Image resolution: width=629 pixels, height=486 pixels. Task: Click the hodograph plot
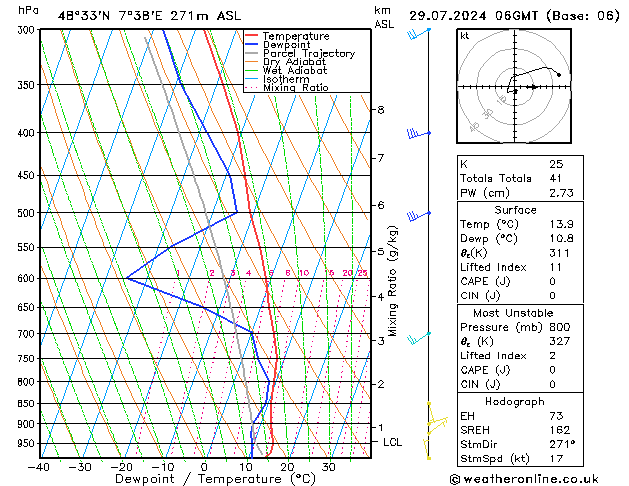514,86
